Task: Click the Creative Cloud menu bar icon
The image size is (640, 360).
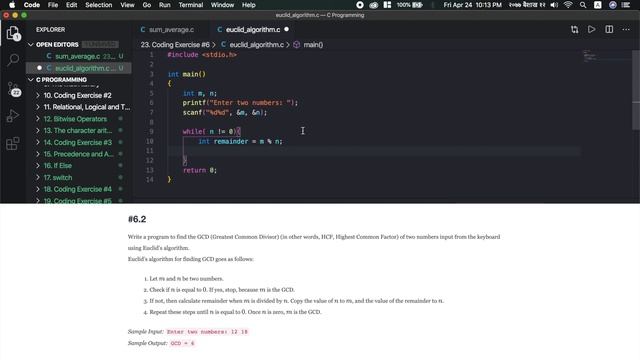Action: 373,5
